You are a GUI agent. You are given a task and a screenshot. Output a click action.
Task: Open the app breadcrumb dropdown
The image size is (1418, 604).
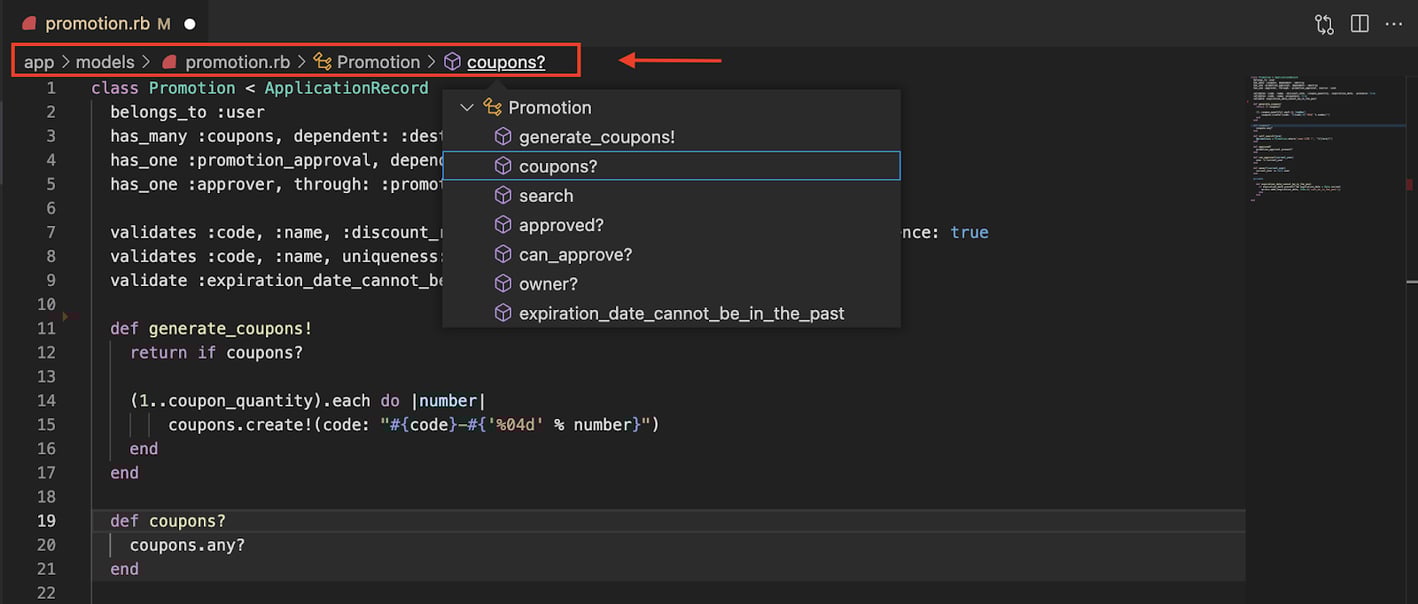(x=39, y=61)
